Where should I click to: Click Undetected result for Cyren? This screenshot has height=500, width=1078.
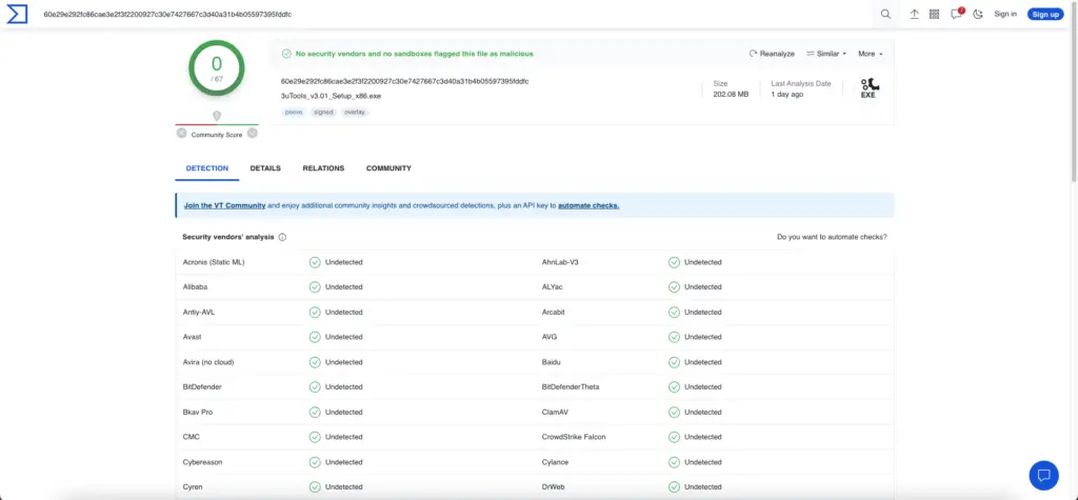[x=344, y=487]
